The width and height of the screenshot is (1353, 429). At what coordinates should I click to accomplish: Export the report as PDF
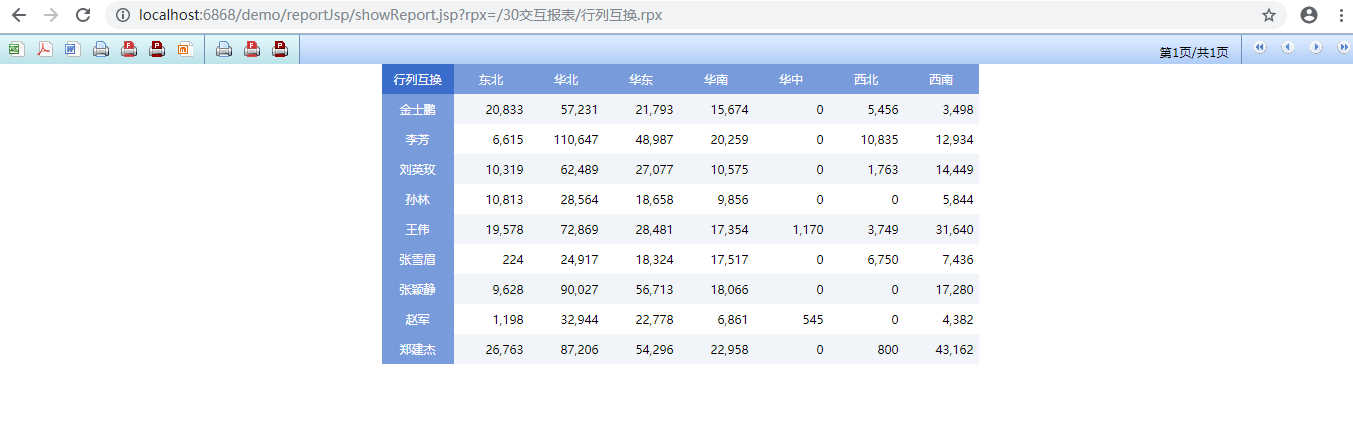(x=44, y=49)
